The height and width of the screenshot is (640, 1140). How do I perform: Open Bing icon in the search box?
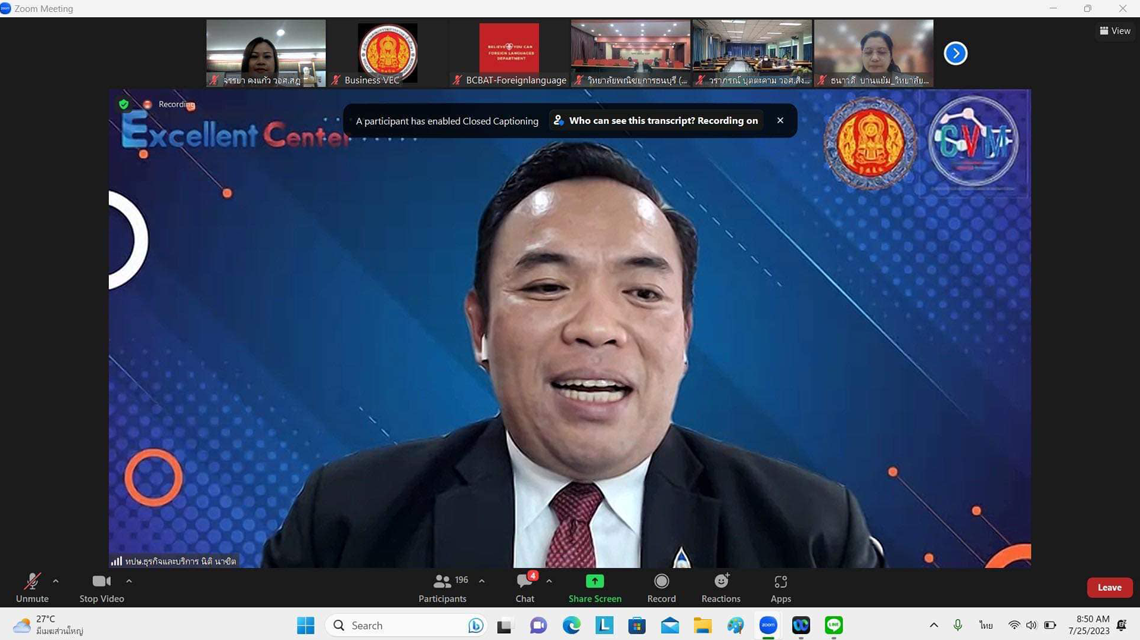(x=475, y=625)
